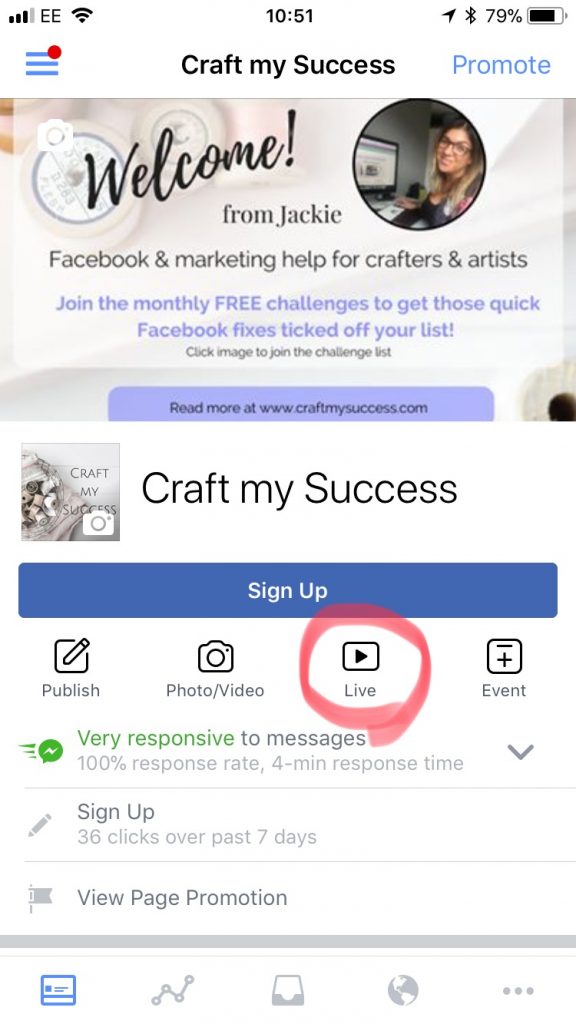This screenshot has height=1024, width=576.
Task: Open View Page Promotion
Action: click(300, 898)
